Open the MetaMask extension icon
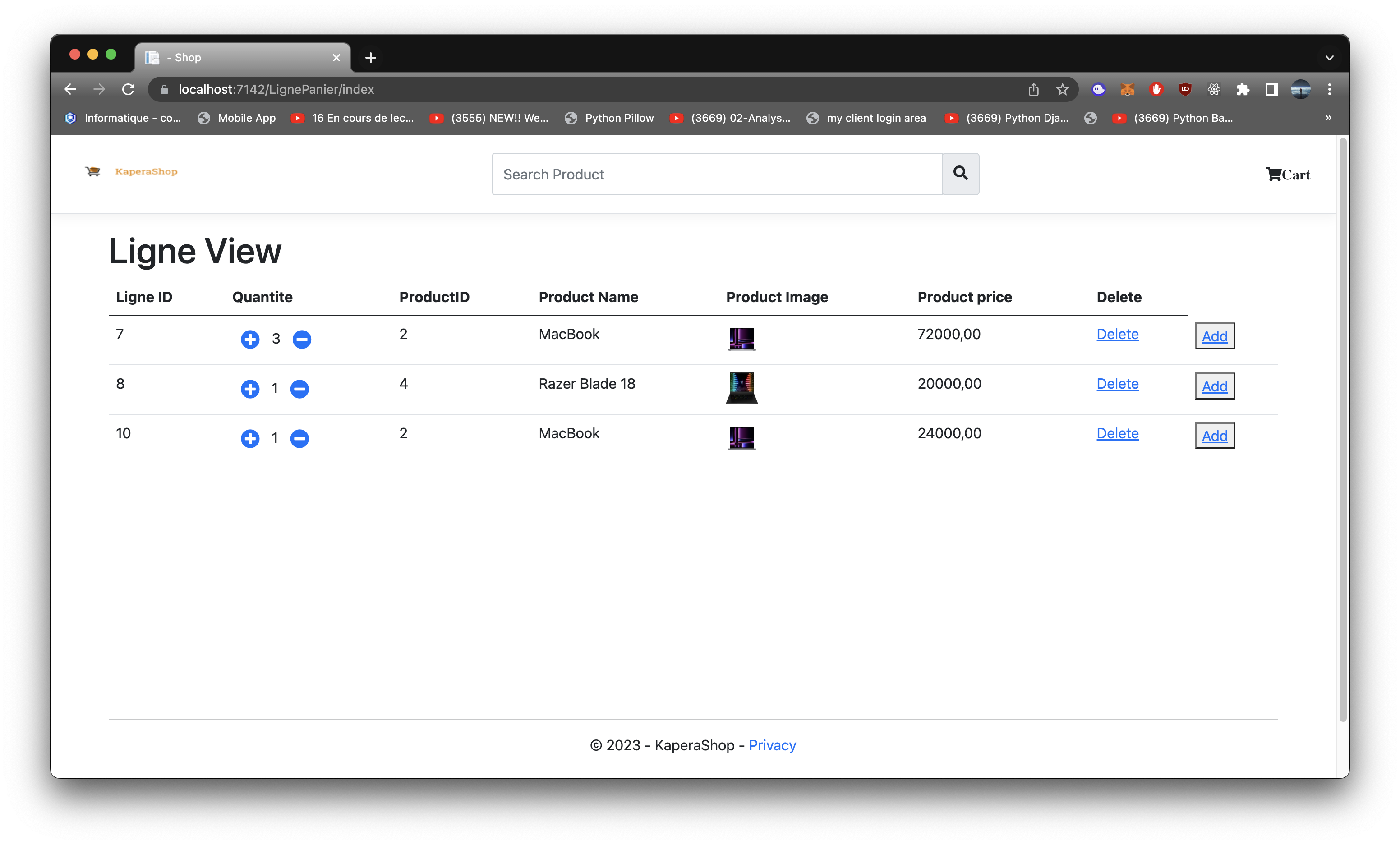 [x=1127, y=89]
